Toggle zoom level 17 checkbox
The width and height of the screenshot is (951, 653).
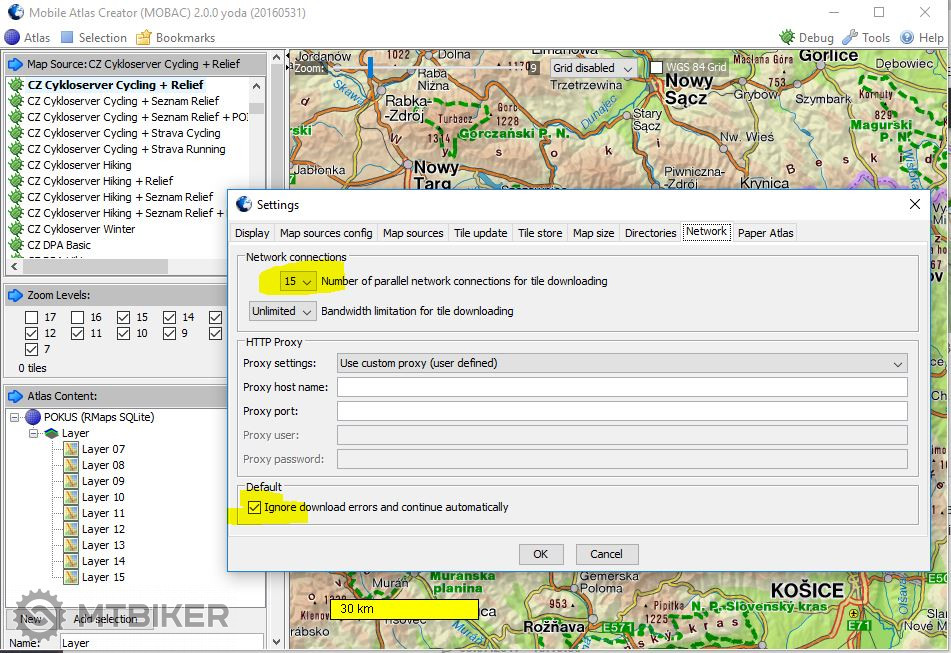coord(32,317)
